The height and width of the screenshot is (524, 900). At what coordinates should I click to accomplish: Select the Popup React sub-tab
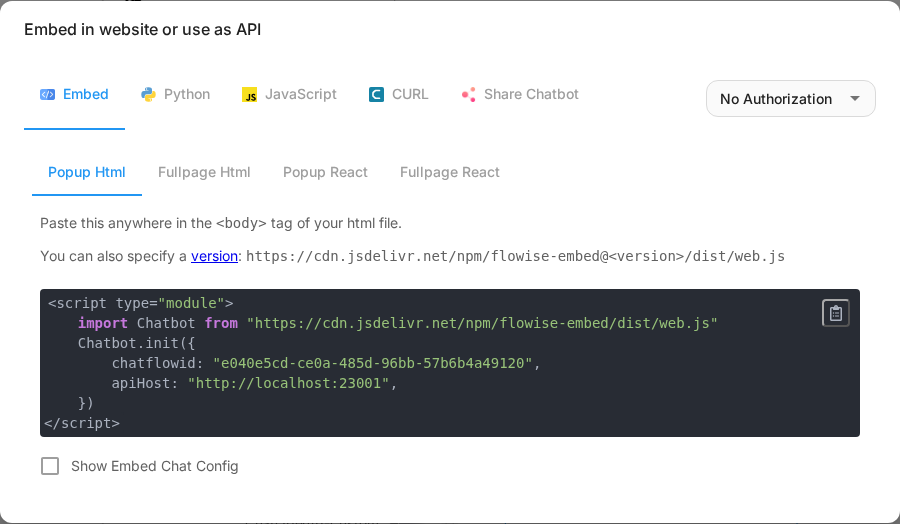(325, 173)
